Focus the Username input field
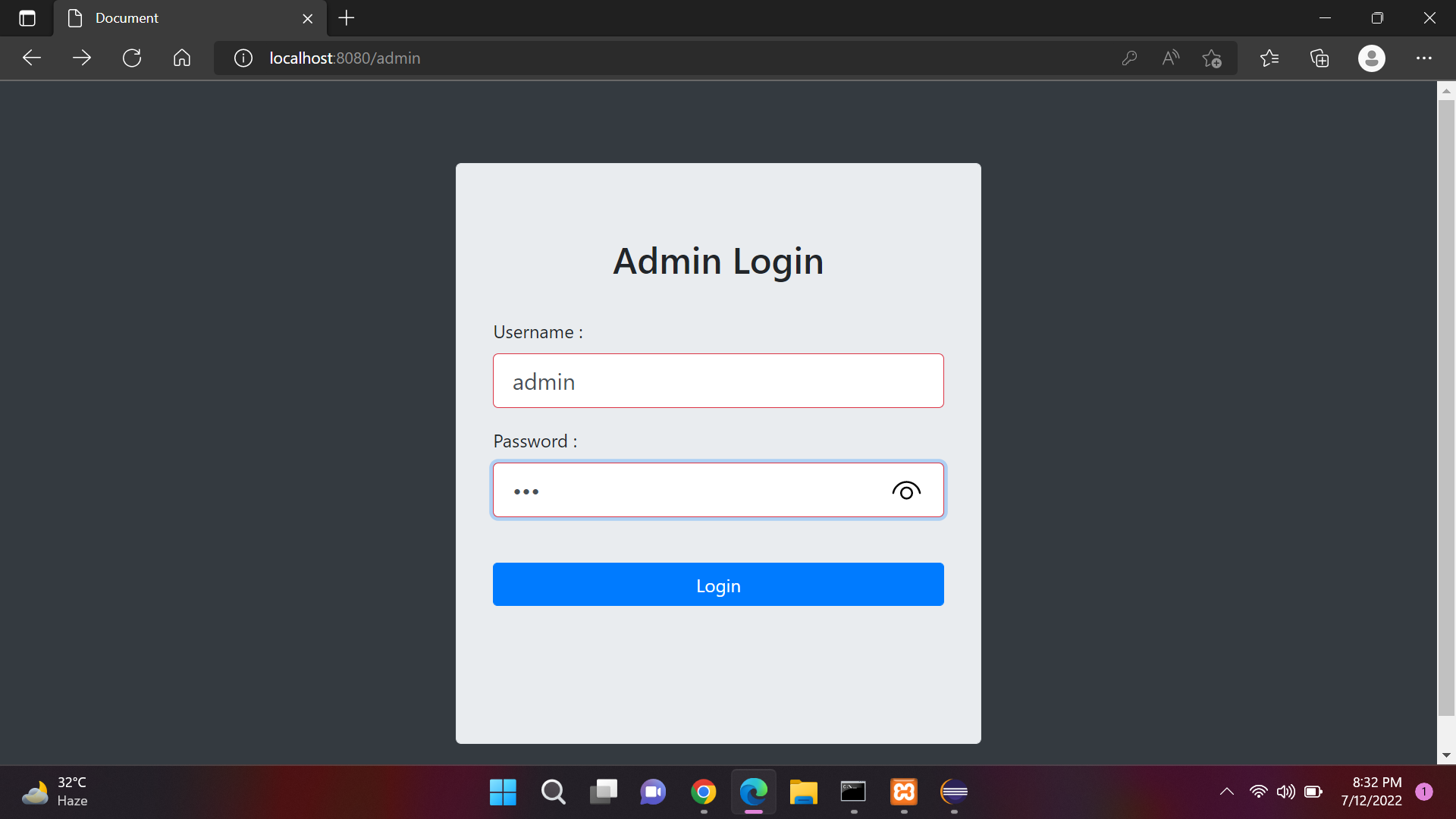The width and height of the screenshot is (1456, 819). click(x=717, y=381)
